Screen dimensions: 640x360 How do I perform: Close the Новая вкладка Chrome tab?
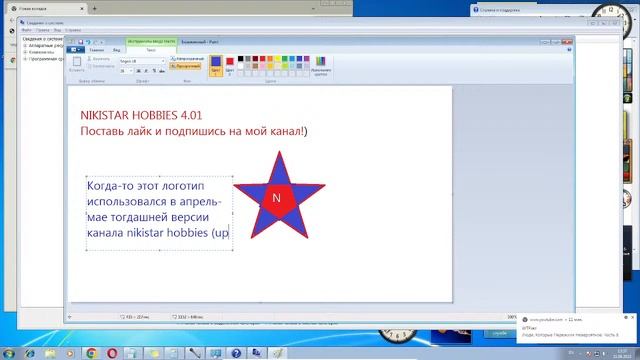(x=82, y=9)
